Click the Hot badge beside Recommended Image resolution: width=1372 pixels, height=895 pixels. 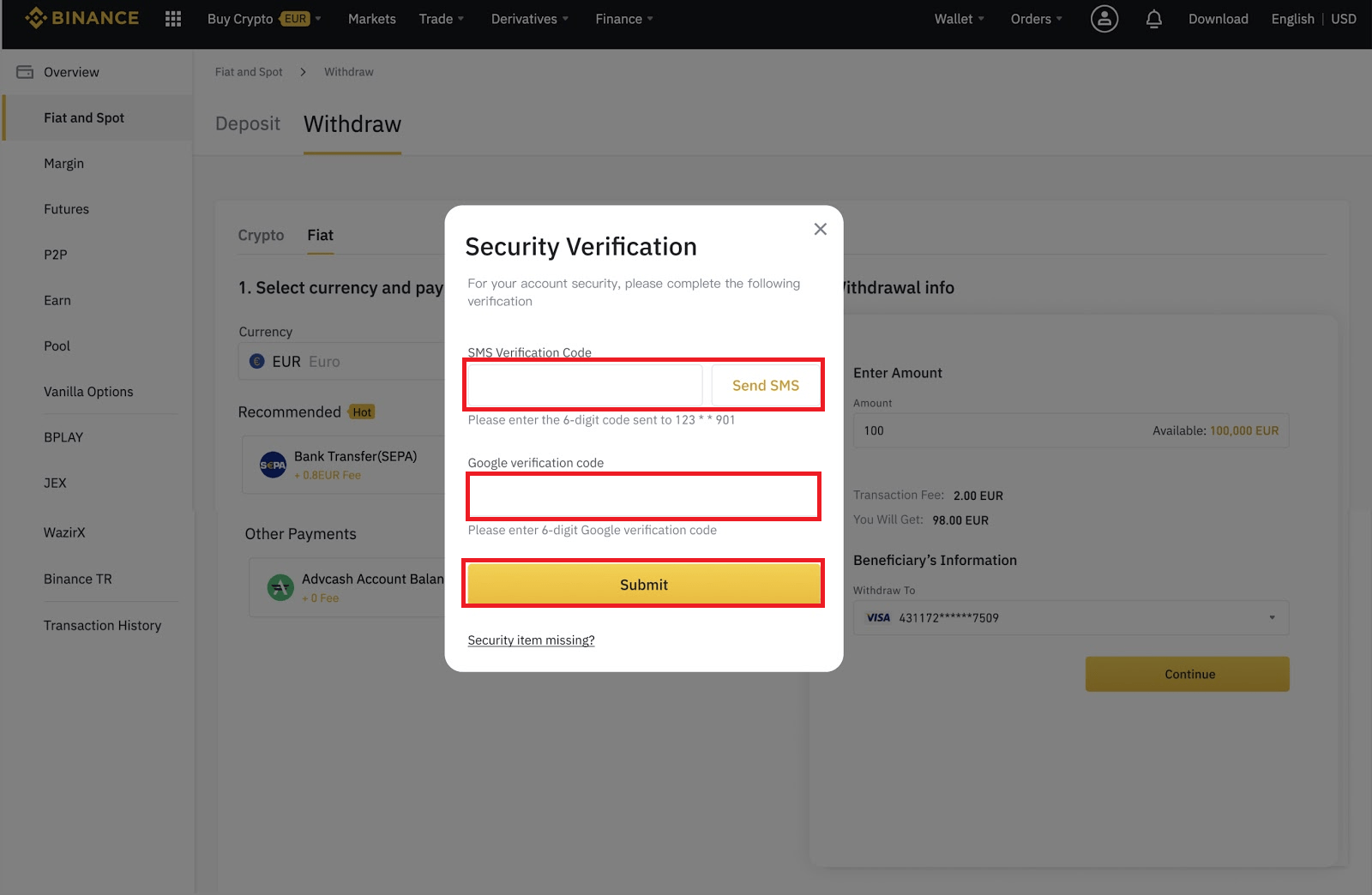pyautogui.click(x=362, y=411)
